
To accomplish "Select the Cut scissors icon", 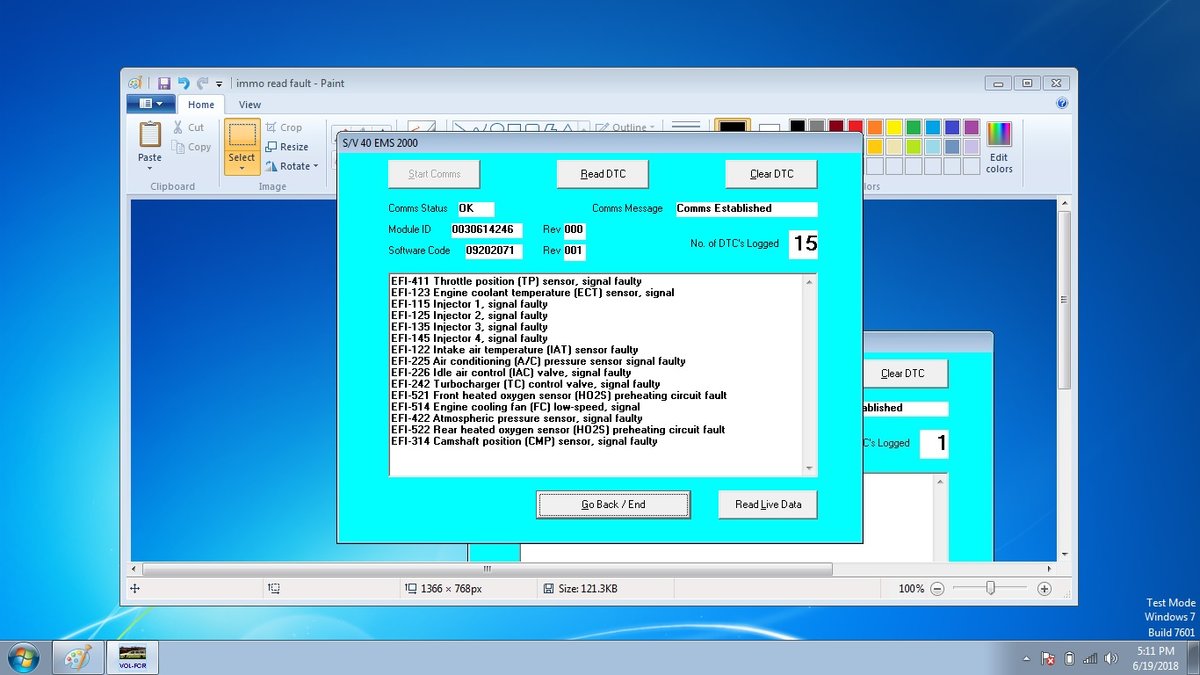I will 177,127.
